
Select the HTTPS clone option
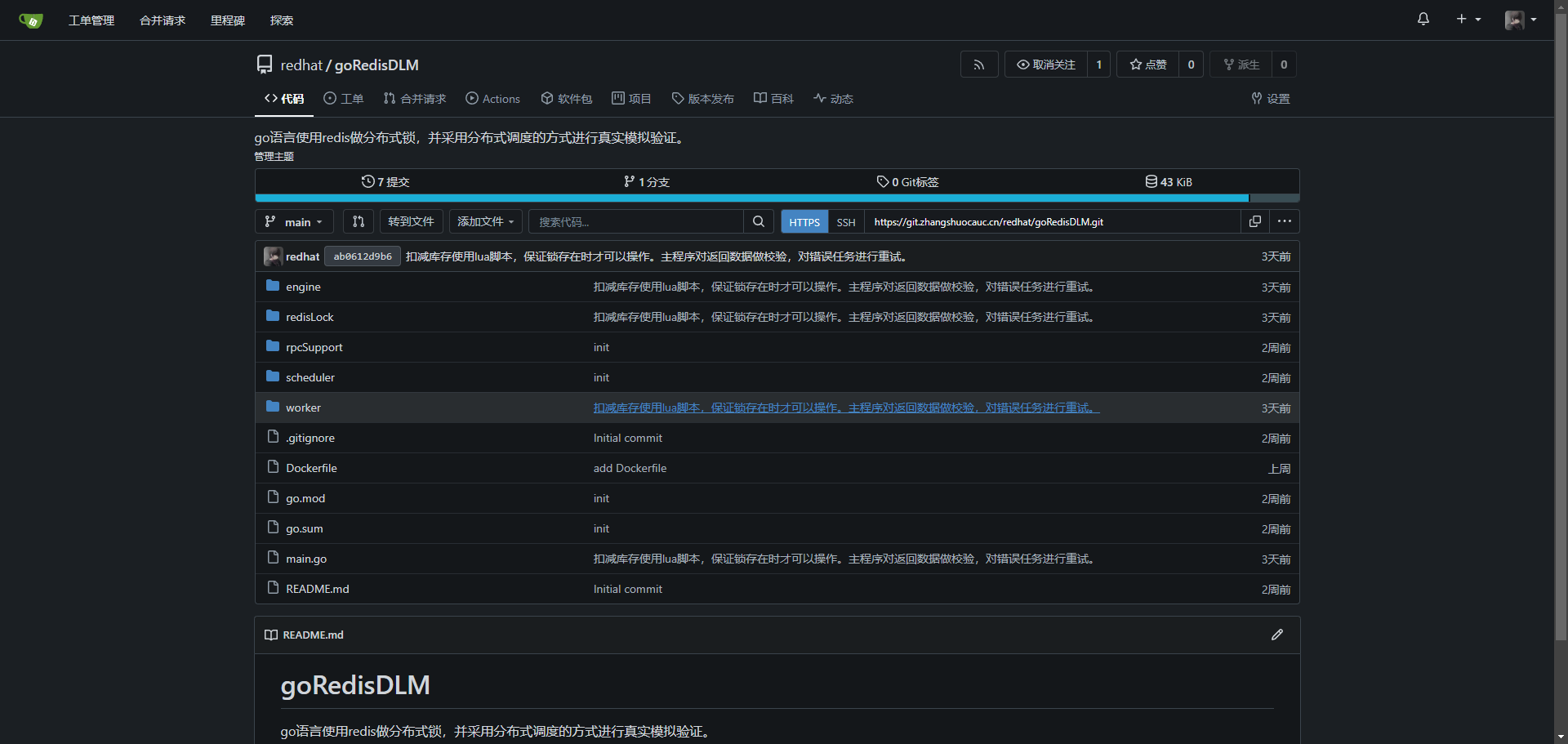pos(804,222)
